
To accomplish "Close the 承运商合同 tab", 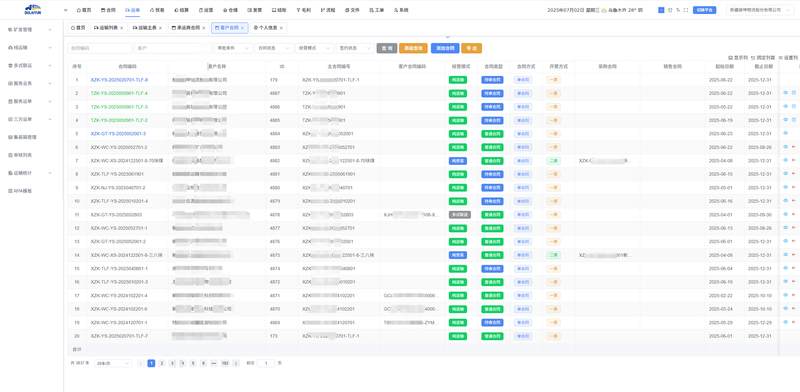I will pos(204,28).
